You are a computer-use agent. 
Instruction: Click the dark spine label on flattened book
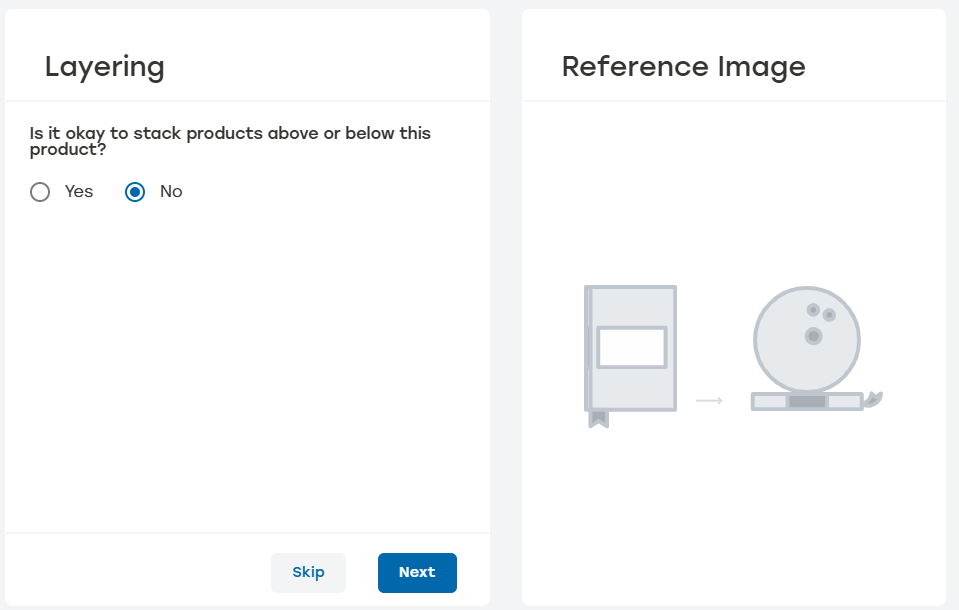tap(807, 402)
